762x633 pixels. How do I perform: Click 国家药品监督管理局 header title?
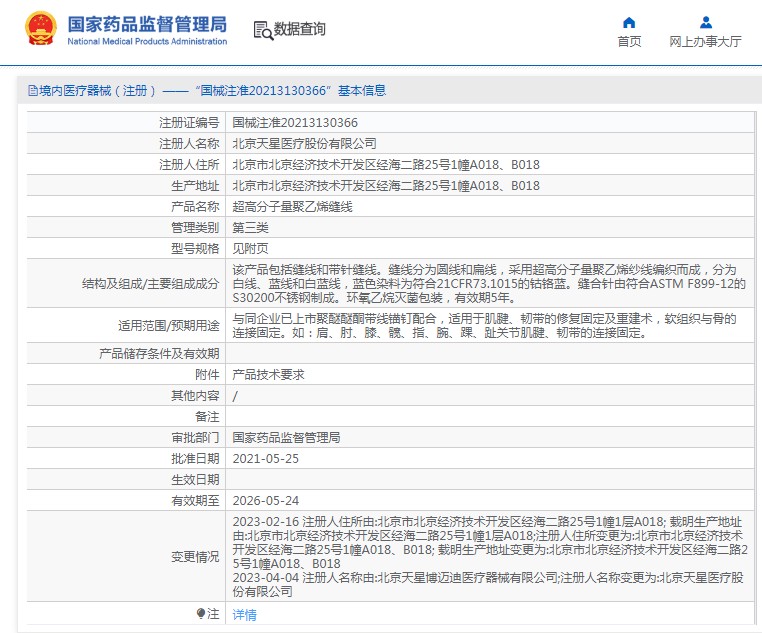(147, 24)
